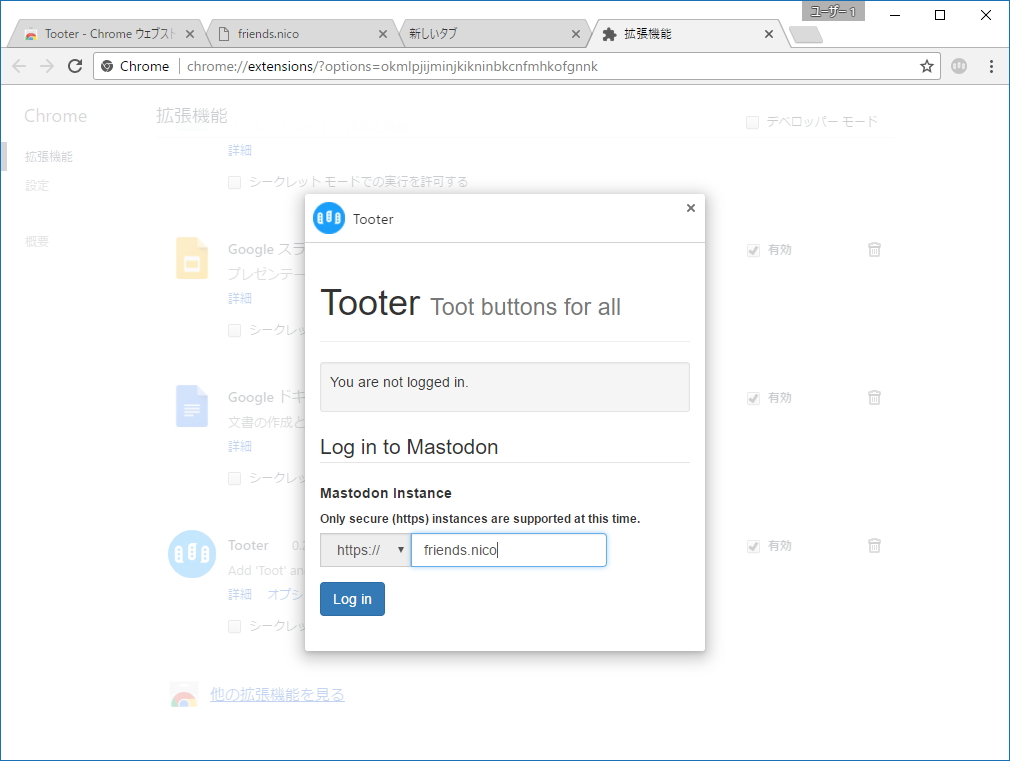Select 設定 in the left sidebar
This screenshot has width=1010, height=761.
click(x=36, y=185)
